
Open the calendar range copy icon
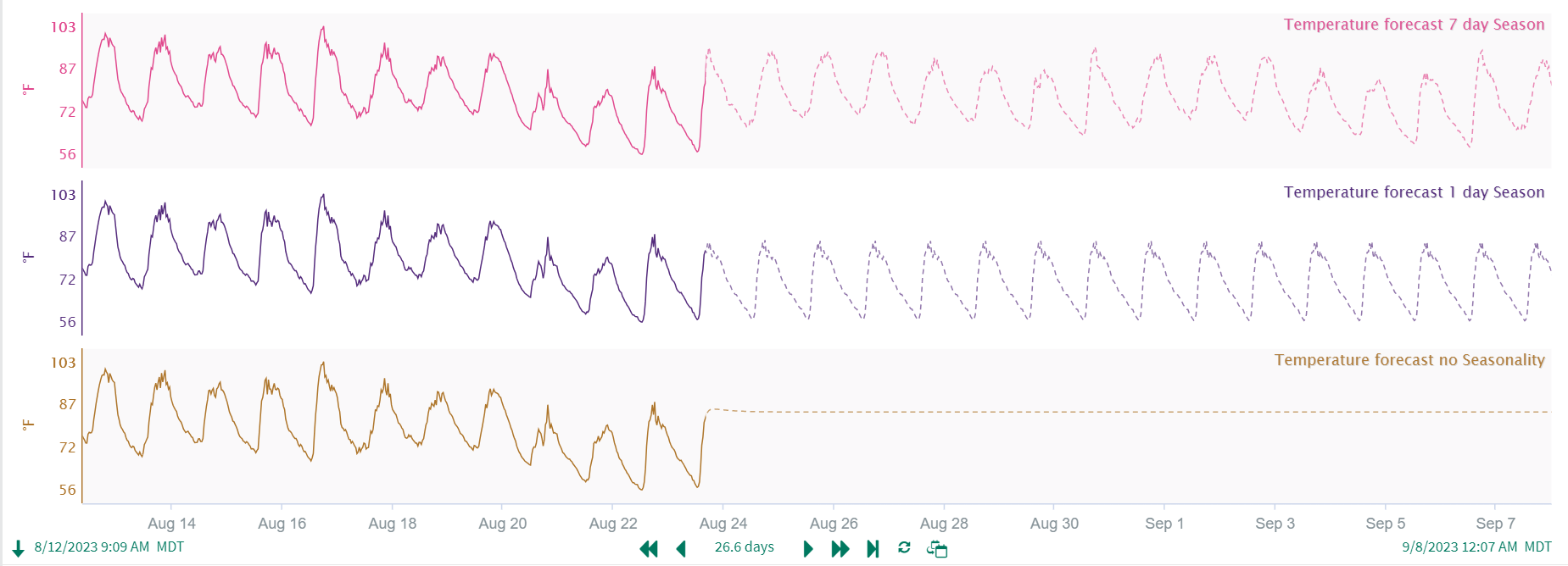(x=937, y=549)
